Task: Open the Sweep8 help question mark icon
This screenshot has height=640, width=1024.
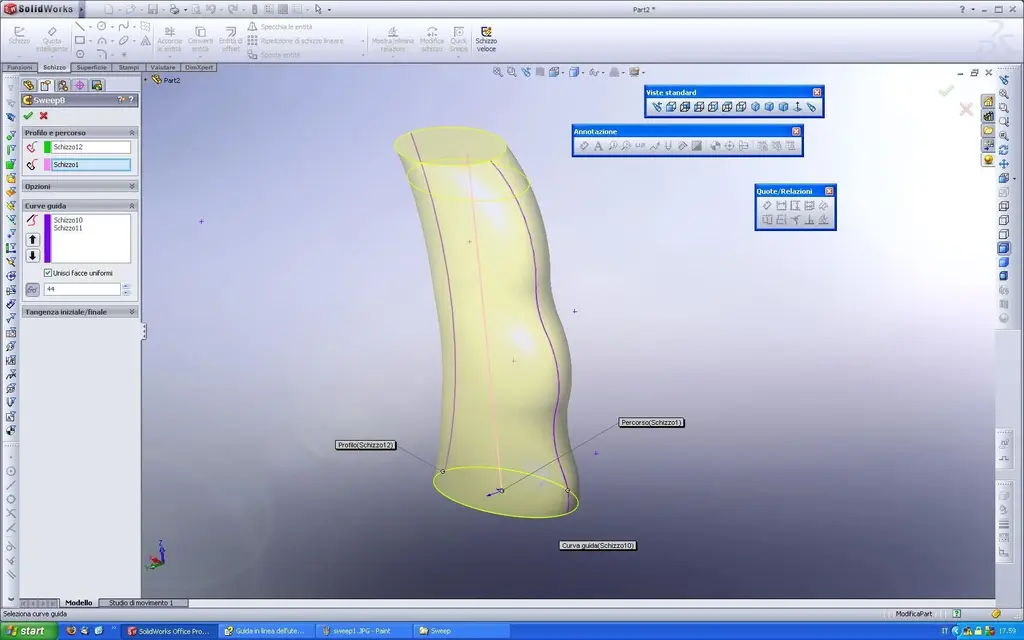Action: point(131,100)
